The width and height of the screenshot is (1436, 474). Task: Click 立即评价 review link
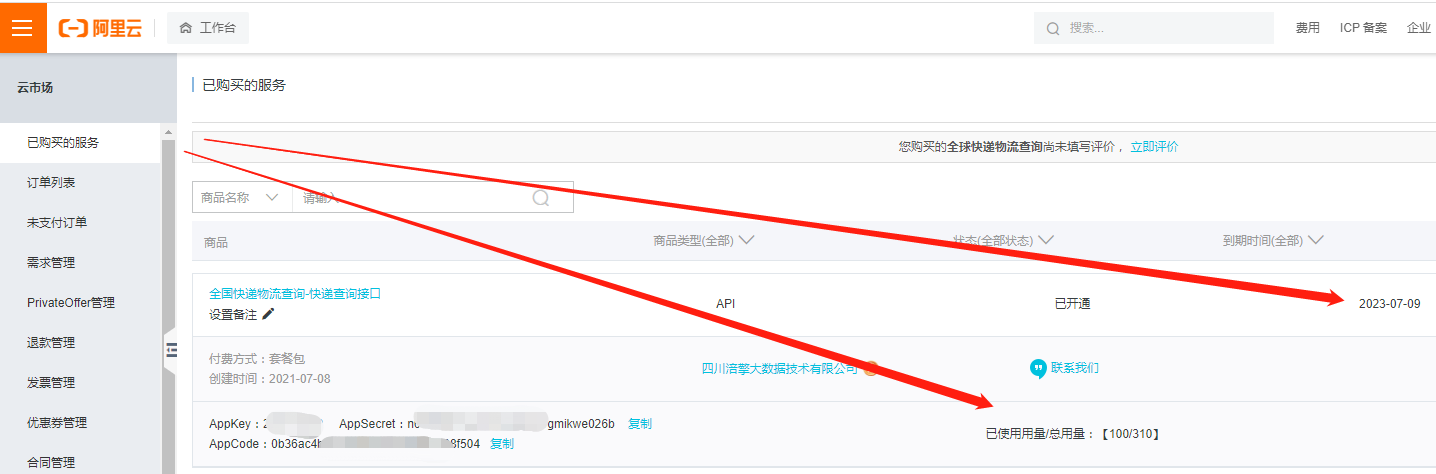tap(1154, 146)
